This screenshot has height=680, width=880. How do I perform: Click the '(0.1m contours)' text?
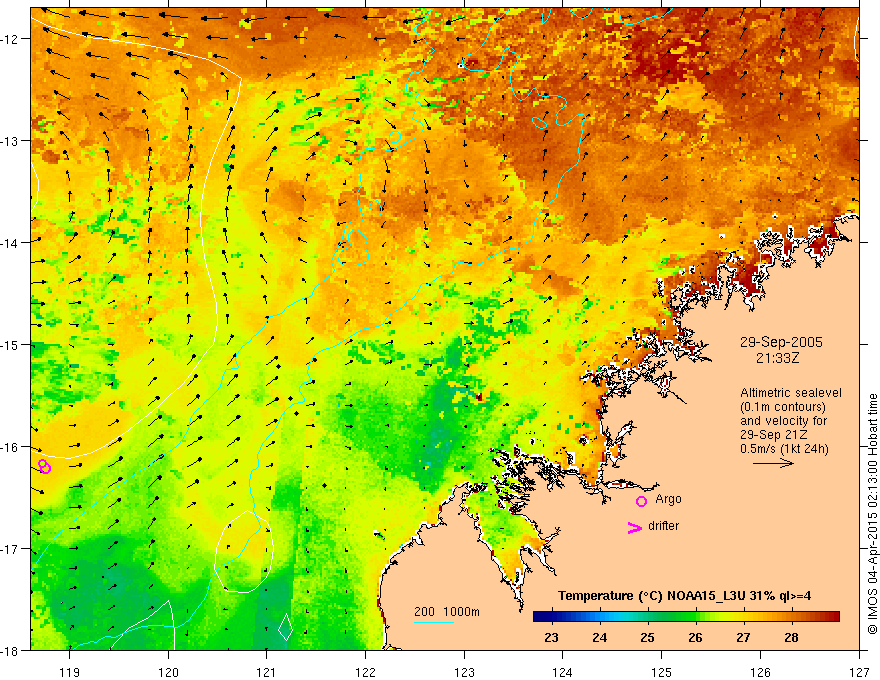[x=783, y=407]
